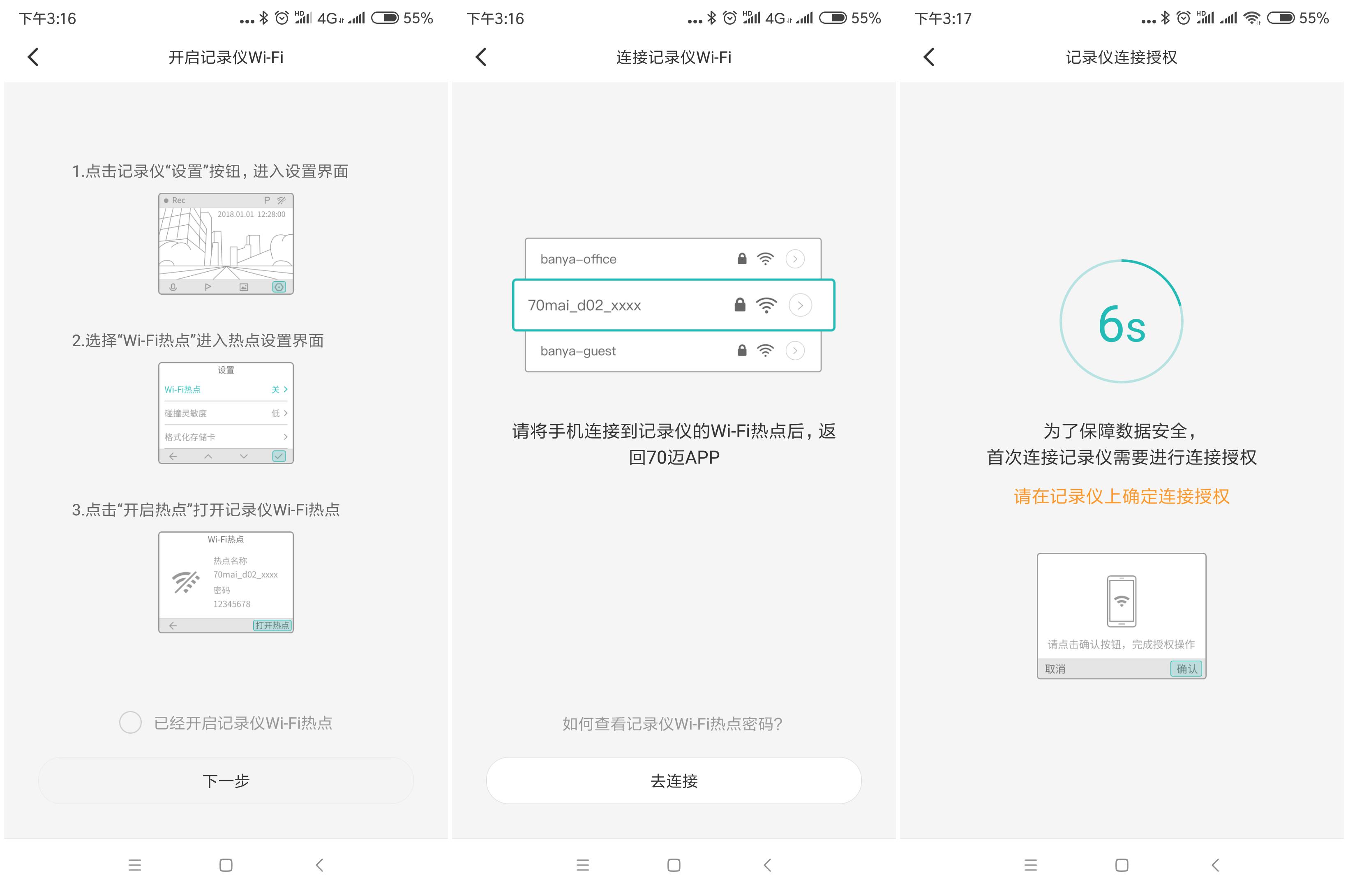Open Android recent apps from the navigation bar
The image size is (1348, 896).
pos(135,865)
